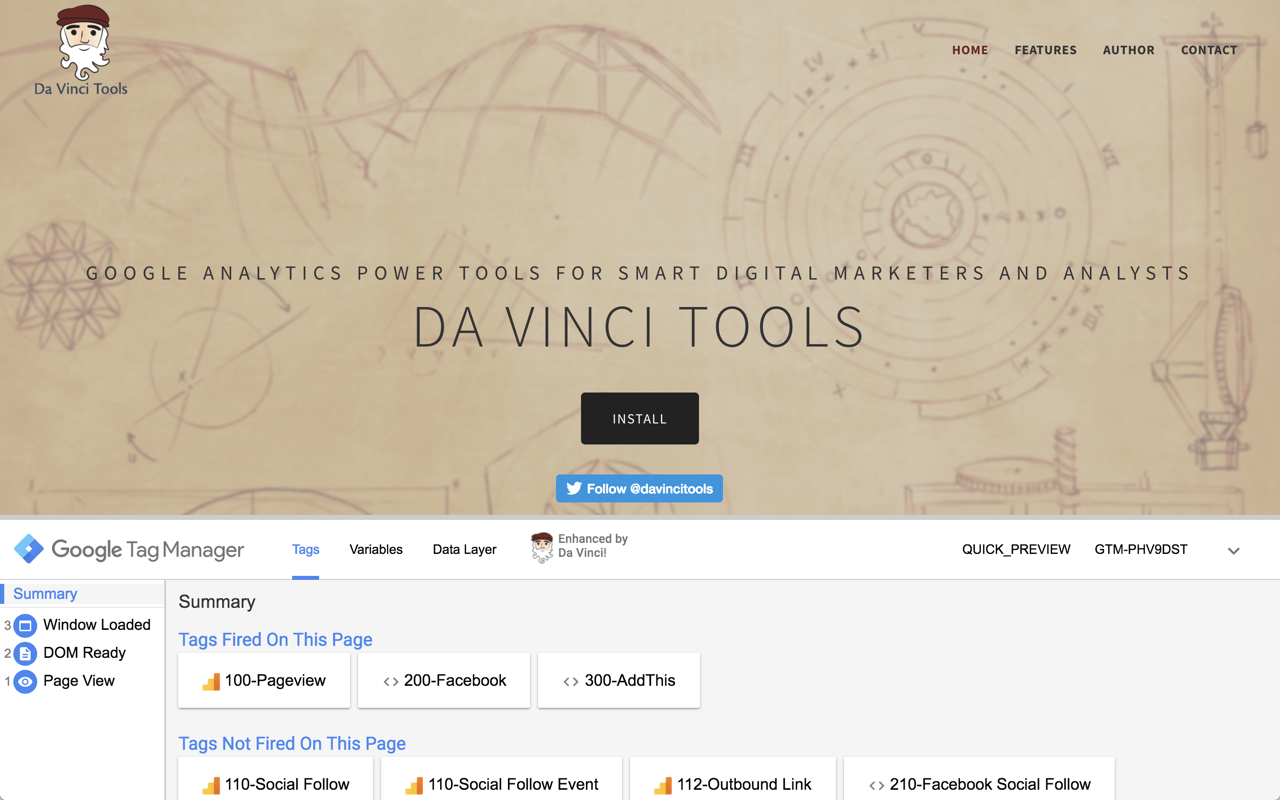Select the Tags tab

(305, 549)
